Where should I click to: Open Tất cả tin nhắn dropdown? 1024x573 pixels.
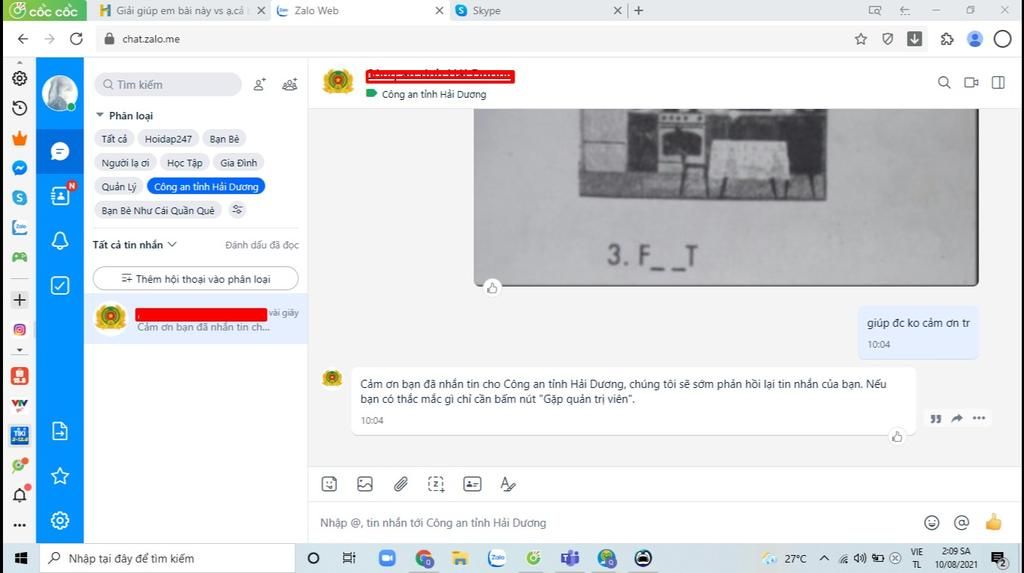(135, 244)
